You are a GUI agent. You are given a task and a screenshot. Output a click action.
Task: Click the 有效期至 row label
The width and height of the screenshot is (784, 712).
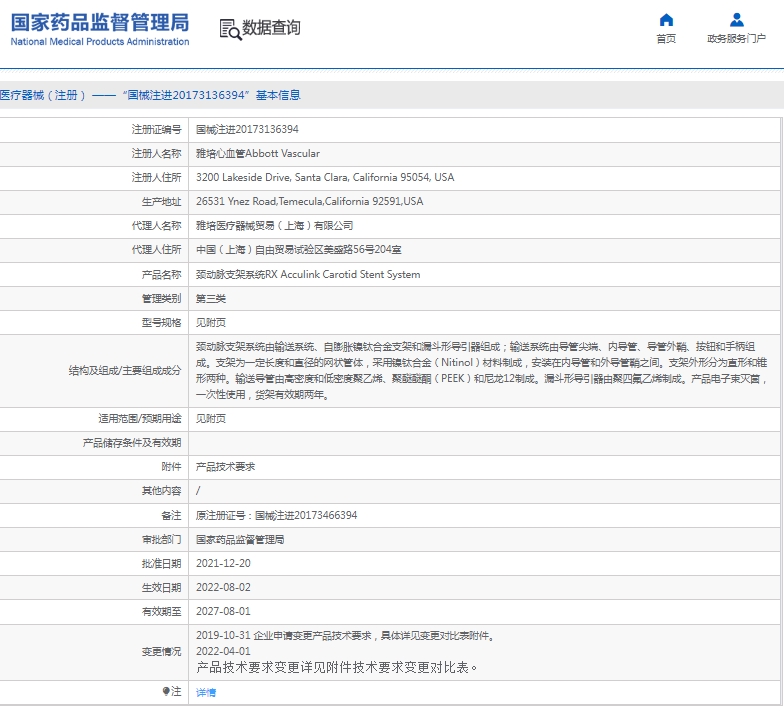pos(161,612)
